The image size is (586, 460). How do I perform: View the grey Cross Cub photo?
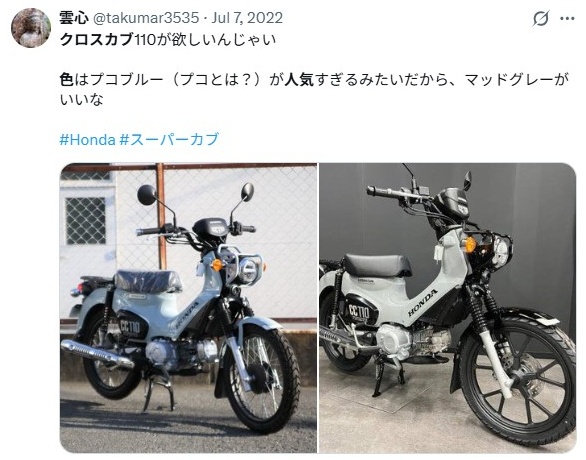click(x=447, y=308)
